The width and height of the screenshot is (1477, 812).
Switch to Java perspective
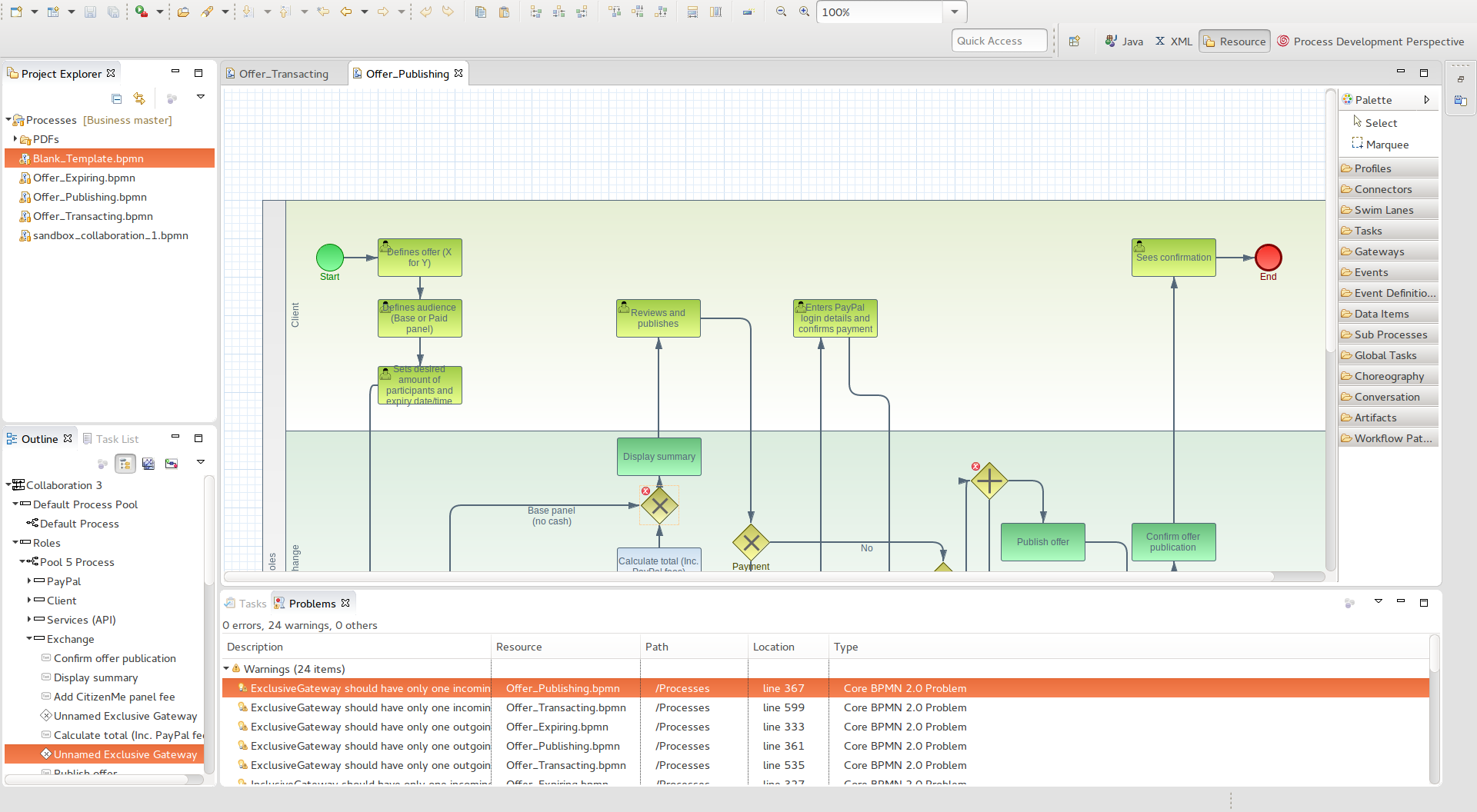coord(1124,41)
